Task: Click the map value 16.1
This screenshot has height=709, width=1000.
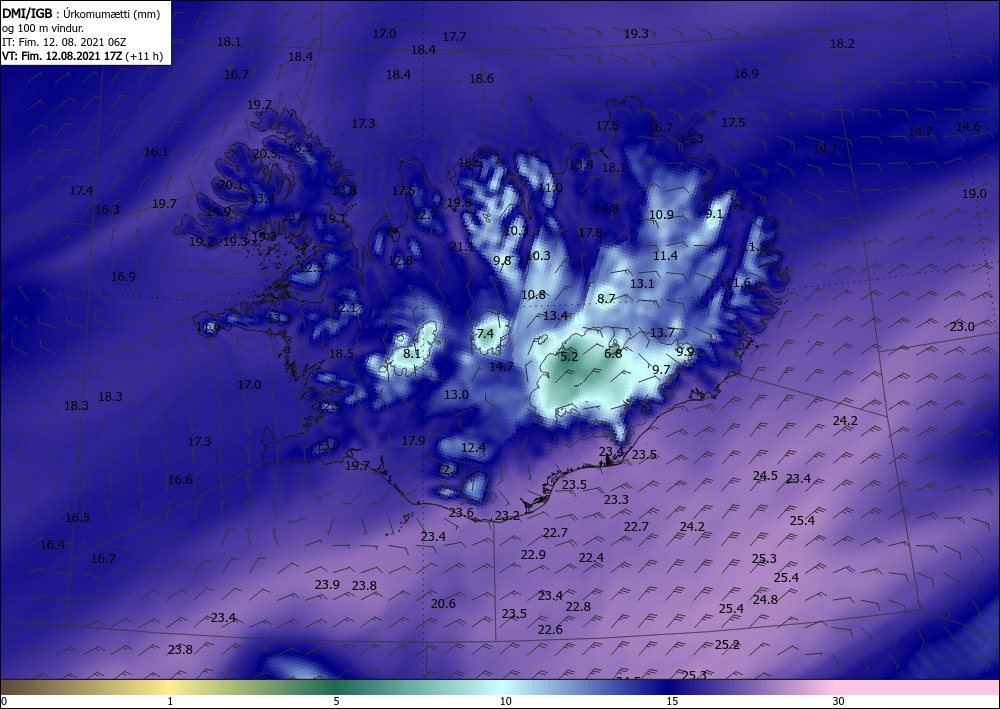Action: tap(156, 152)
